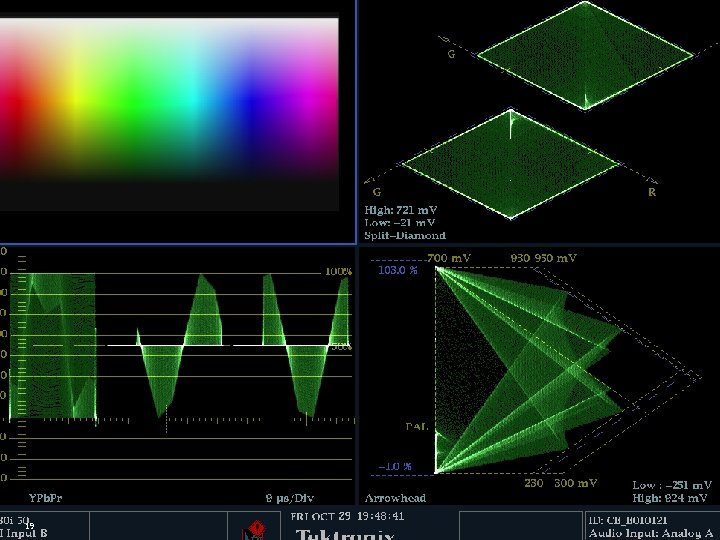Select the color gradient picture tile

click(x=177, y=121)
